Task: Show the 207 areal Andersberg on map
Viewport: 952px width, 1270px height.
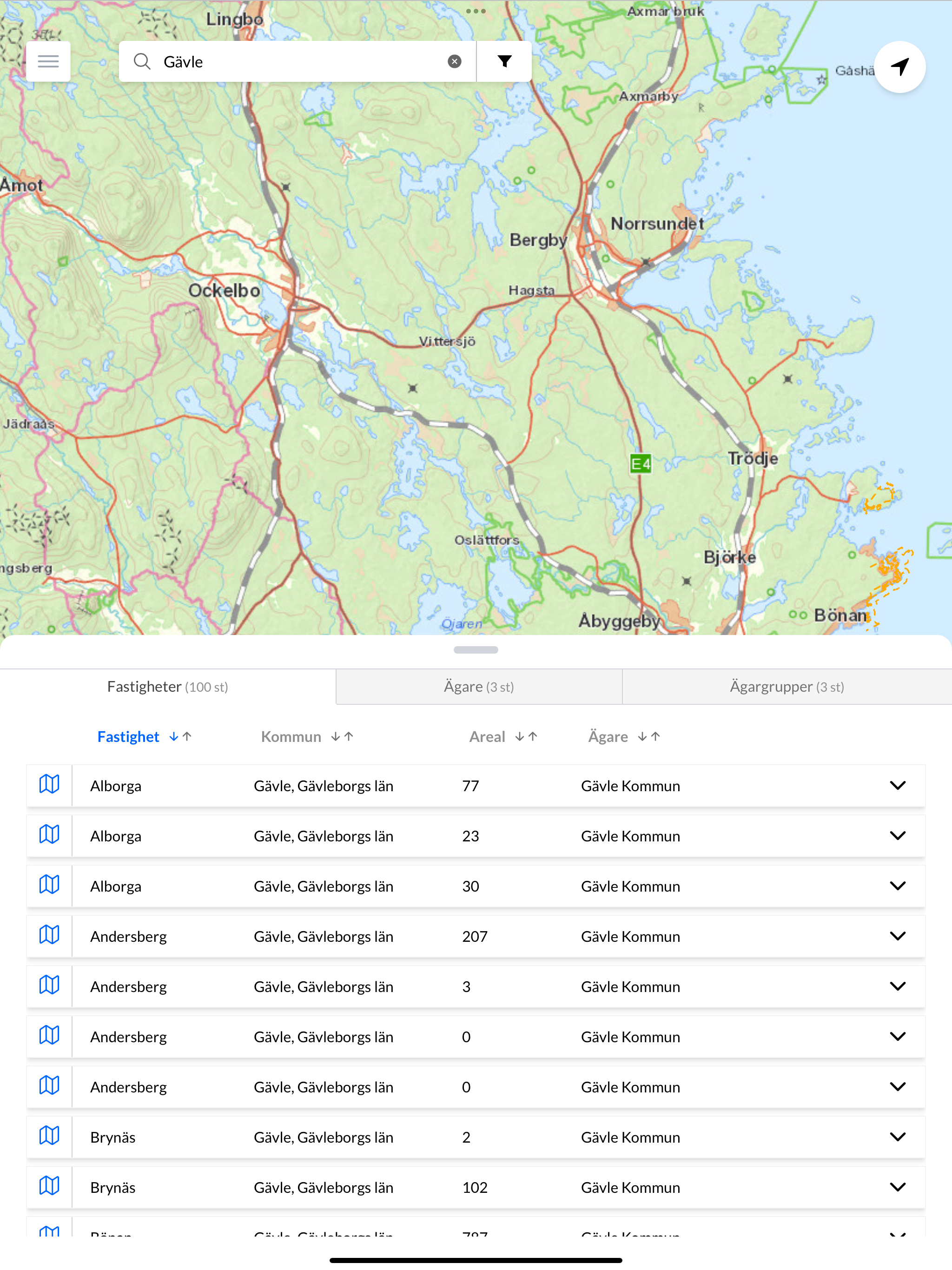Action: click(x=49, y=935)
